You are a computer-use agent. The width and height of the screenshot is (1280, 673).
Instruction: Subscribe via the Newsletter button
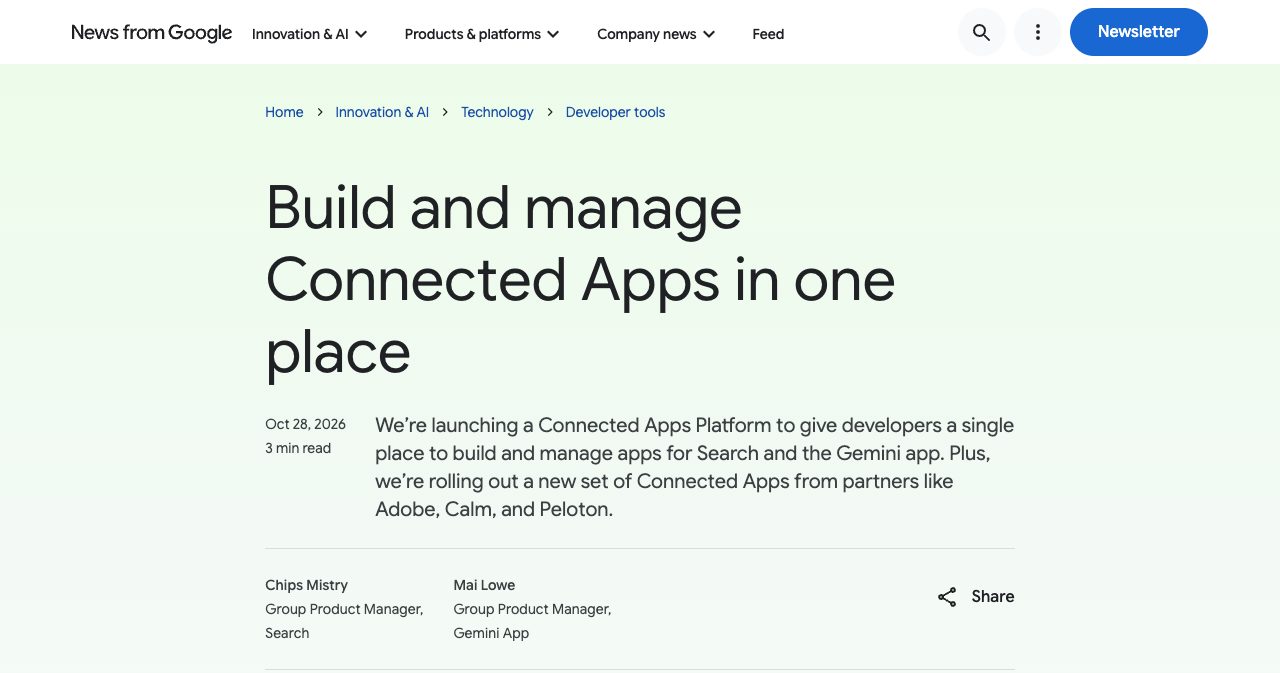tap(1139, 32)
